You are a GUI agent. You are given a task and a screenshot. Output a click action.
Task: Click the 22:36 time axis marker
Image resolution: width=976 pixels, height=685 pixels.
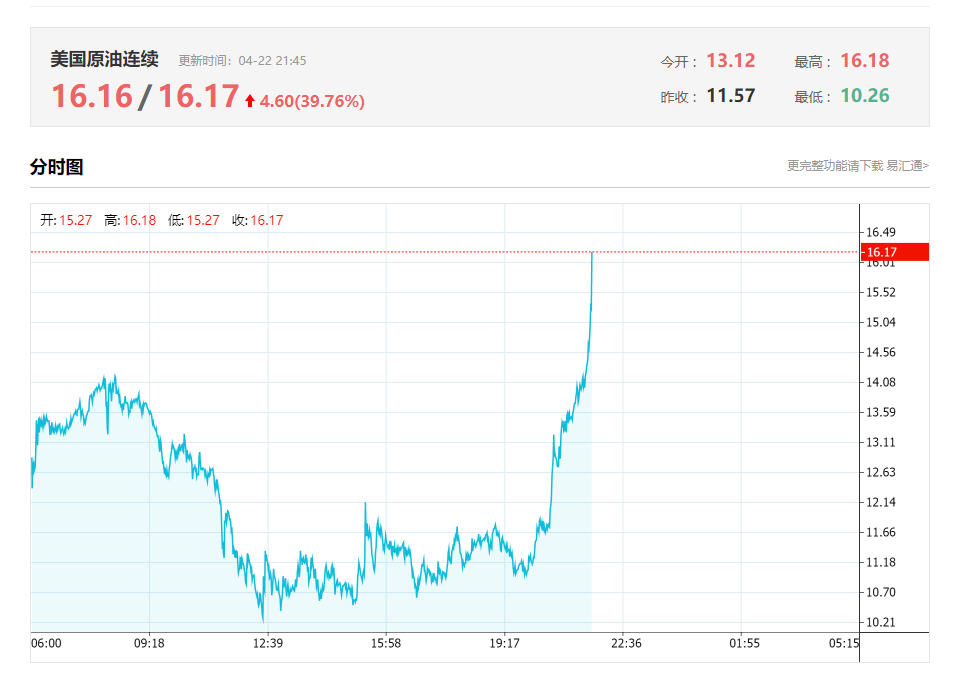(626, 643)
